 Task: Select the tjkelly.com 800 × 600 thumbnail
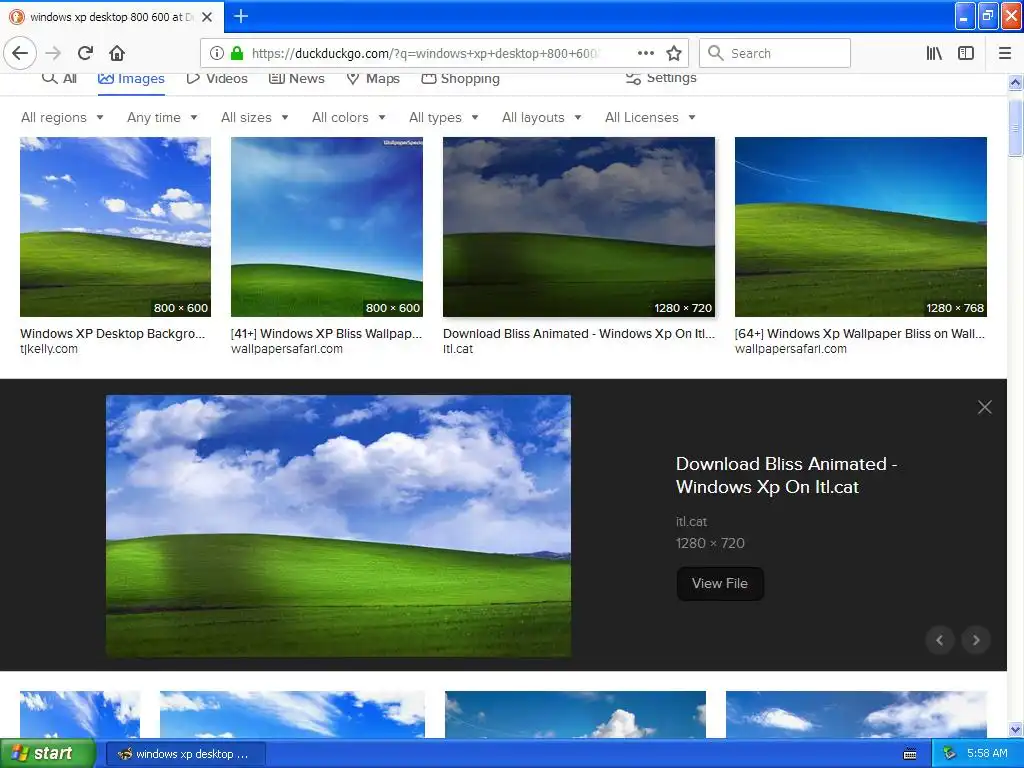point(115,227)
